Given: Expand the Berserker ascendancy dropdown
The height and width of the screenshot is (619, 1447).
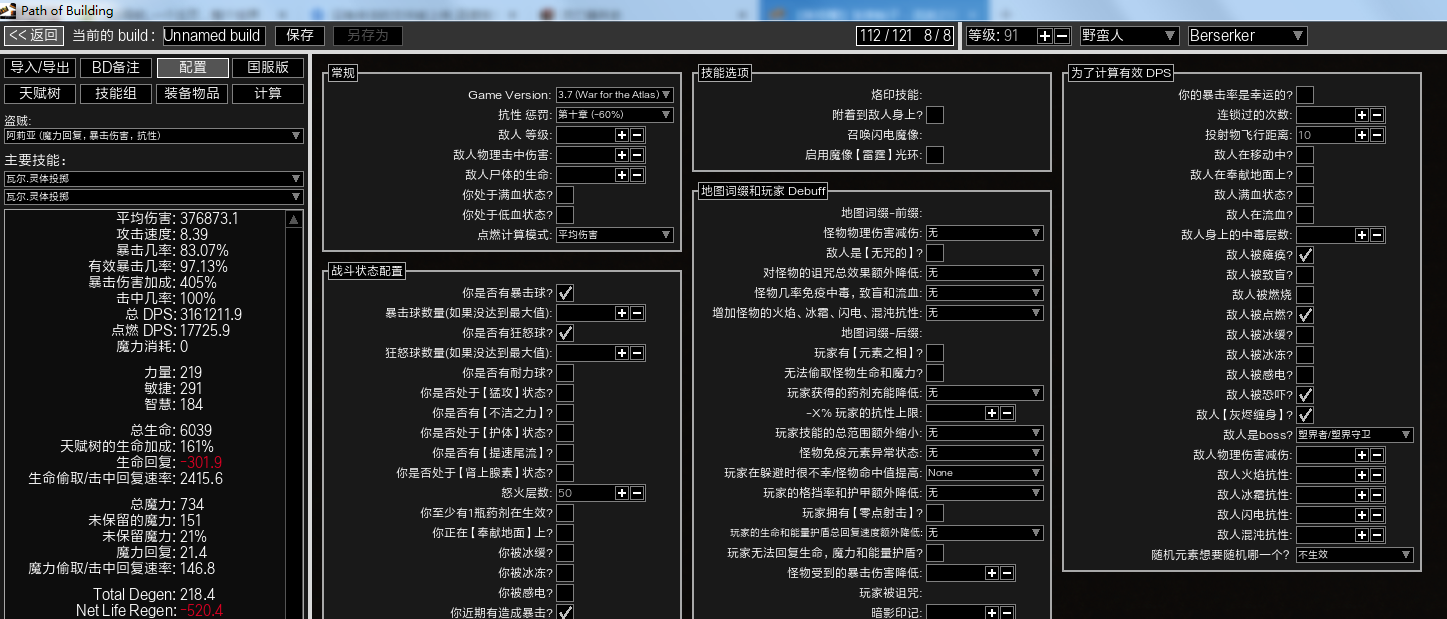Looking at the screenshot, I should [1247, 35].
